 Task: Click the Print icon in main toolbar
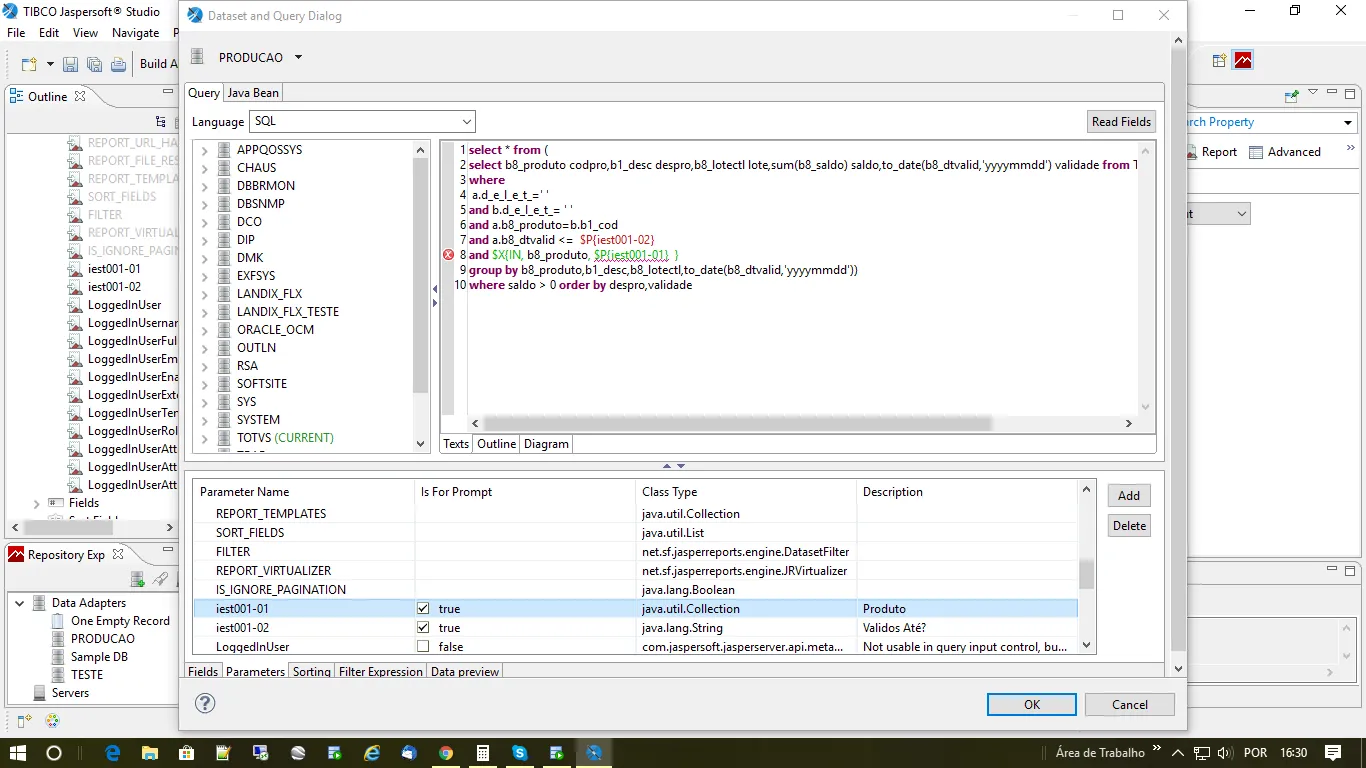pyautogui.click(x=118, y=64)
